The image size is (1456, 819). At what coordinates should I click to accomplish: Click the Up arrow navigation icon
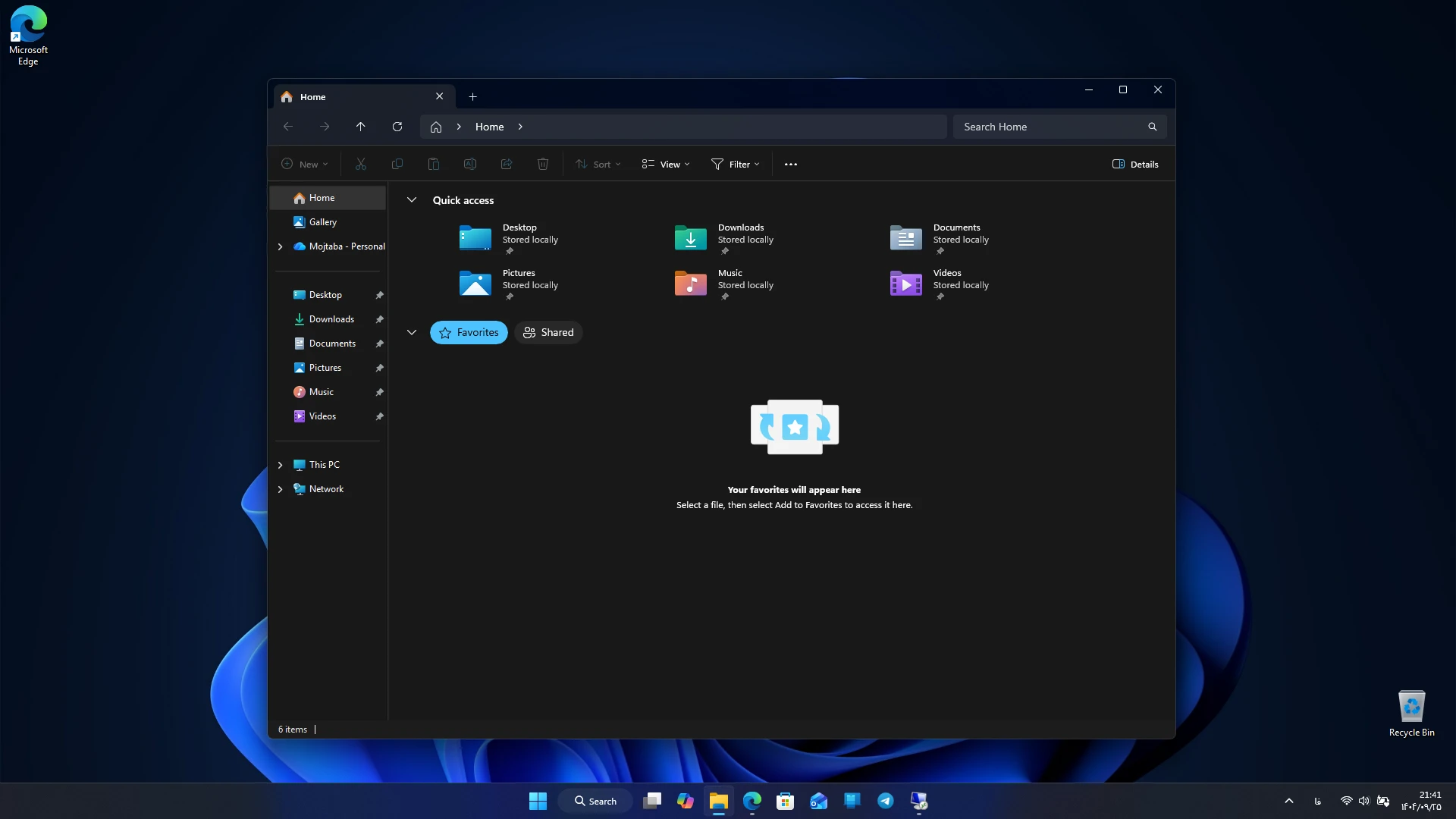tap(360, 127)
